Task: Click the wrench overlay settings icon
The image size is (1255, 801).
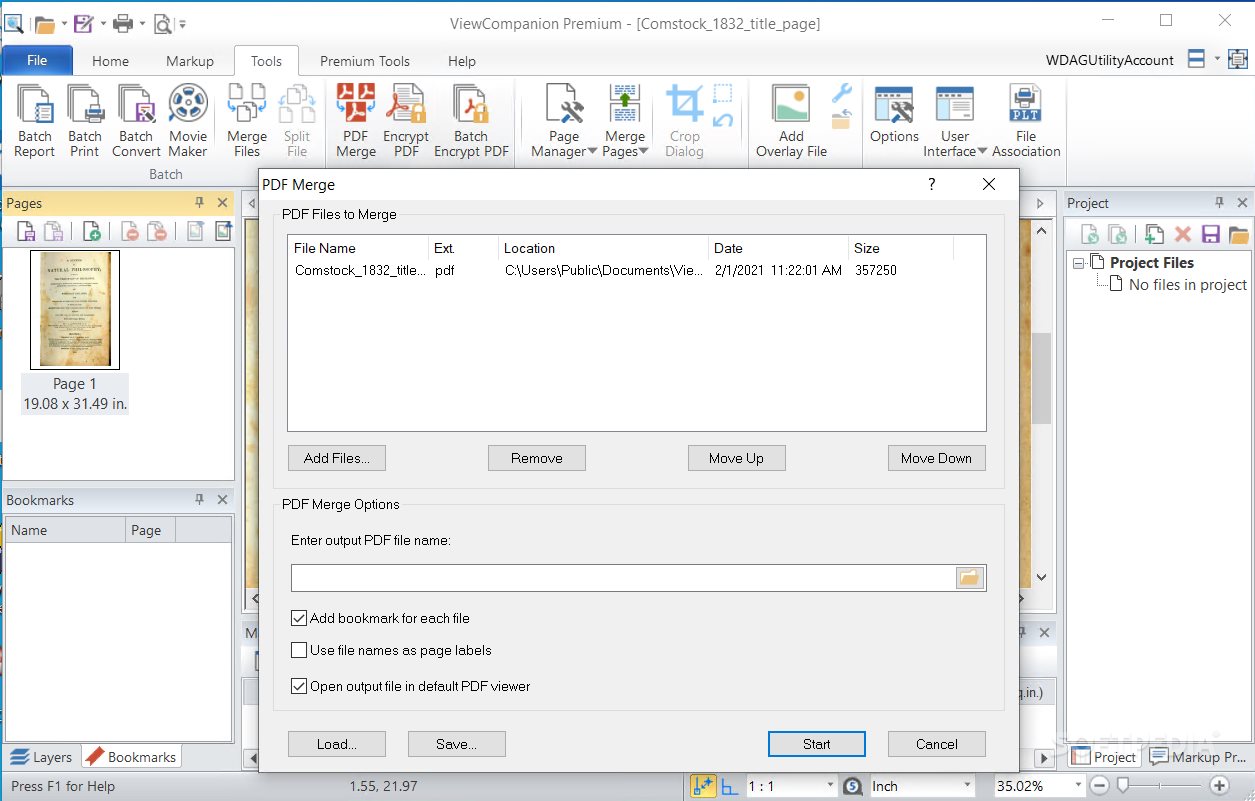Action: point(841,95)
